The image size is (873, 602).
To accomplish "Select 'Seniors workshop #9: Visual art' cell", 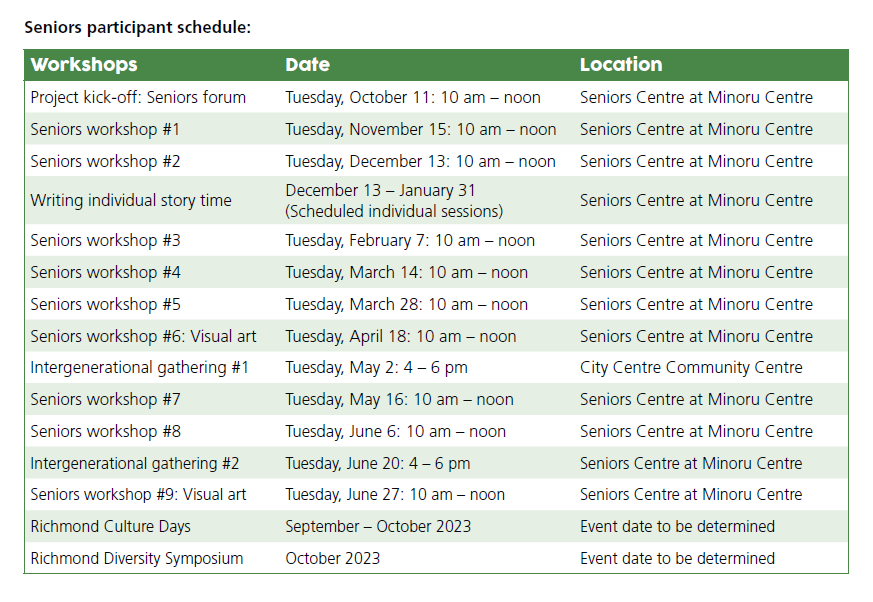I will [139, 495].
